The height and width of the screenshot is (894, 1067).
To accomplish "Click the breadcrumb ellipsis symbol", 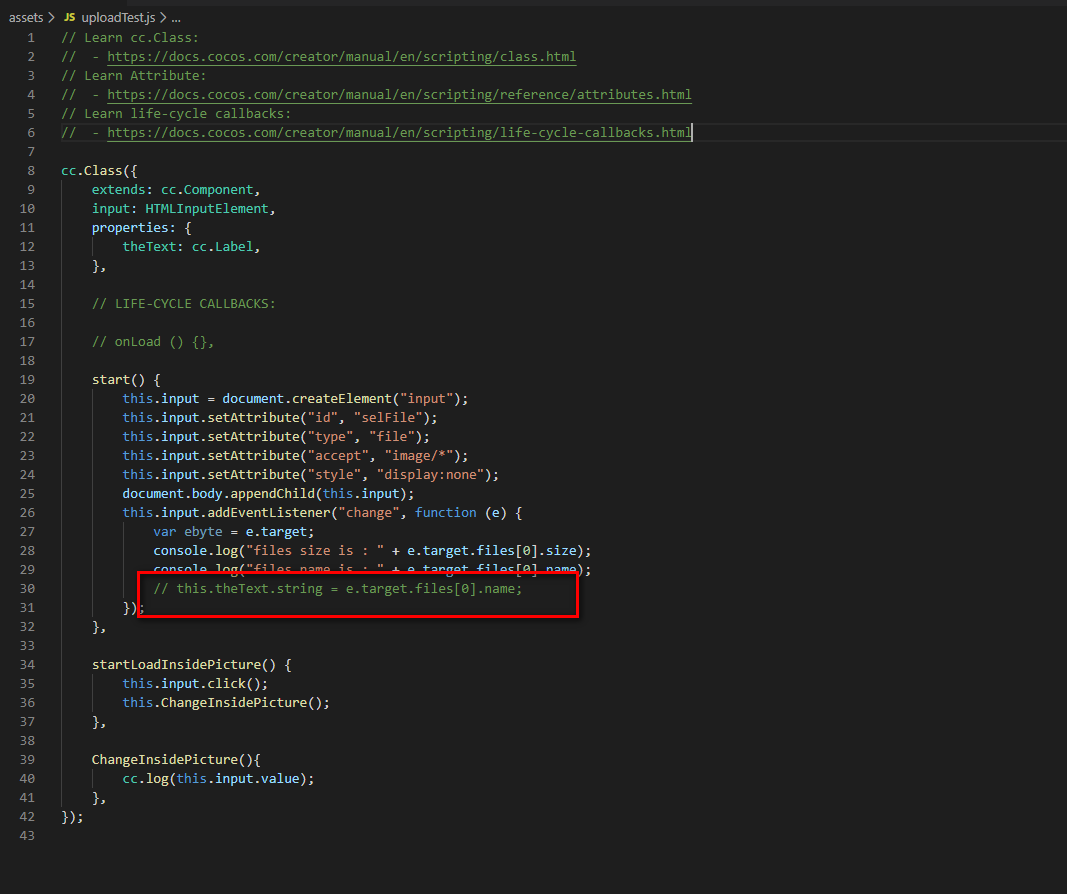I will [176, 18].
